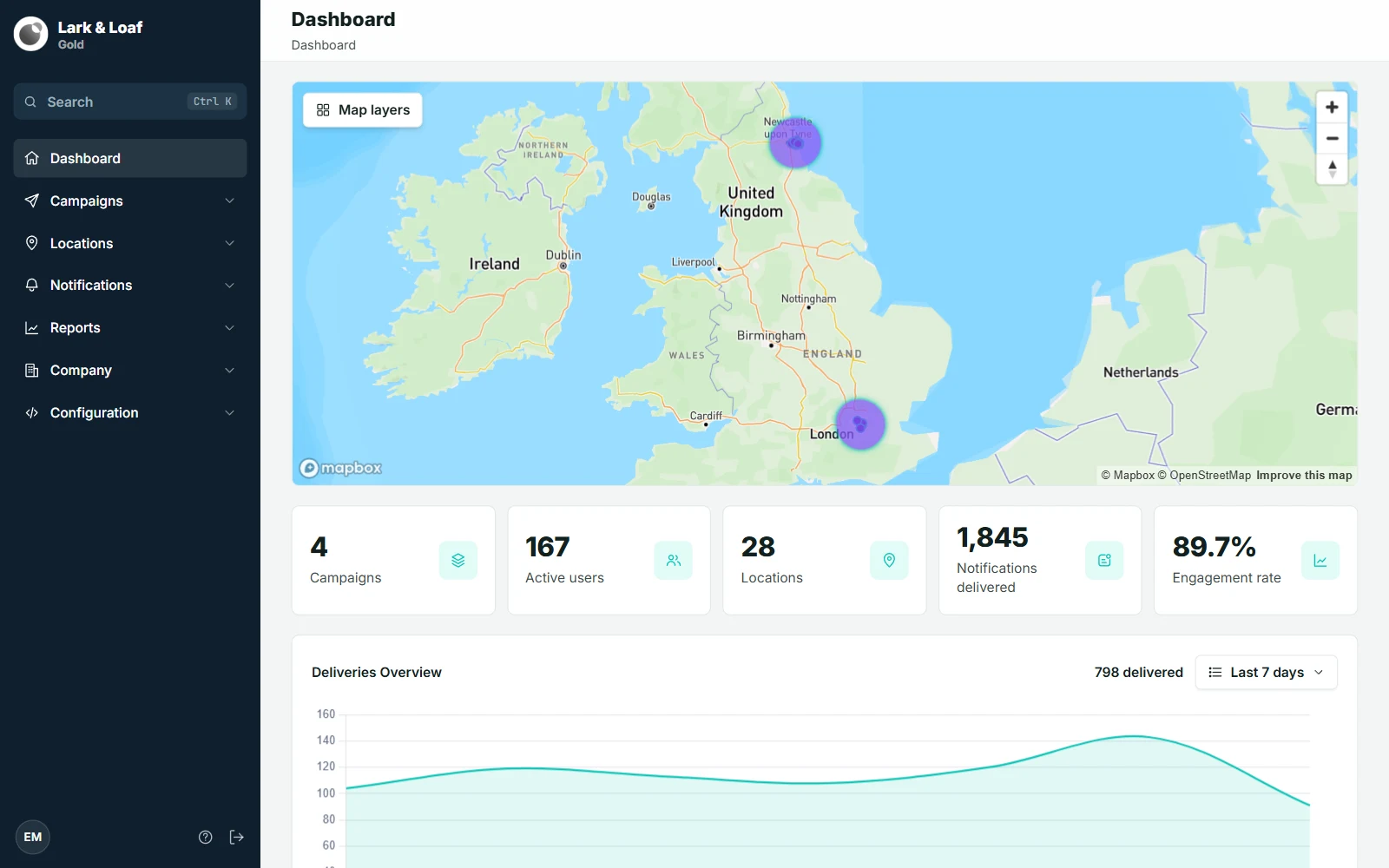Click the pin icon on Locations card

(x=889, y=561)
